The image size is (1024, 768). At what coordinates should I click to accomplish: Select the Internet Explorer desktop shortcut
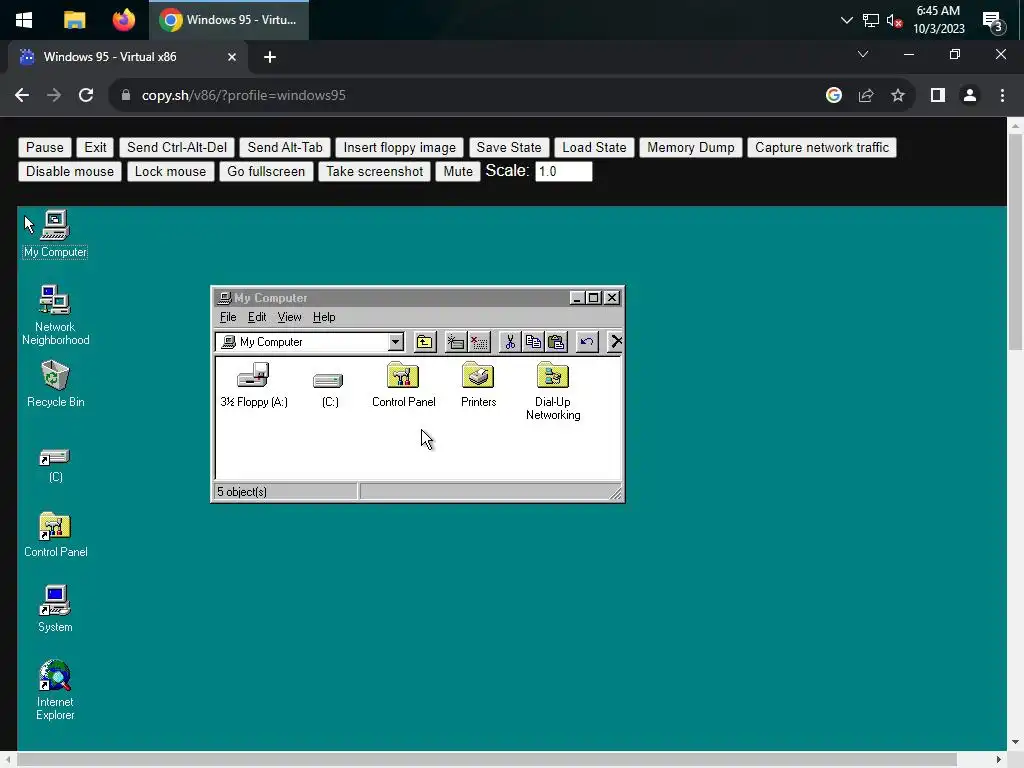click(55, 690)
